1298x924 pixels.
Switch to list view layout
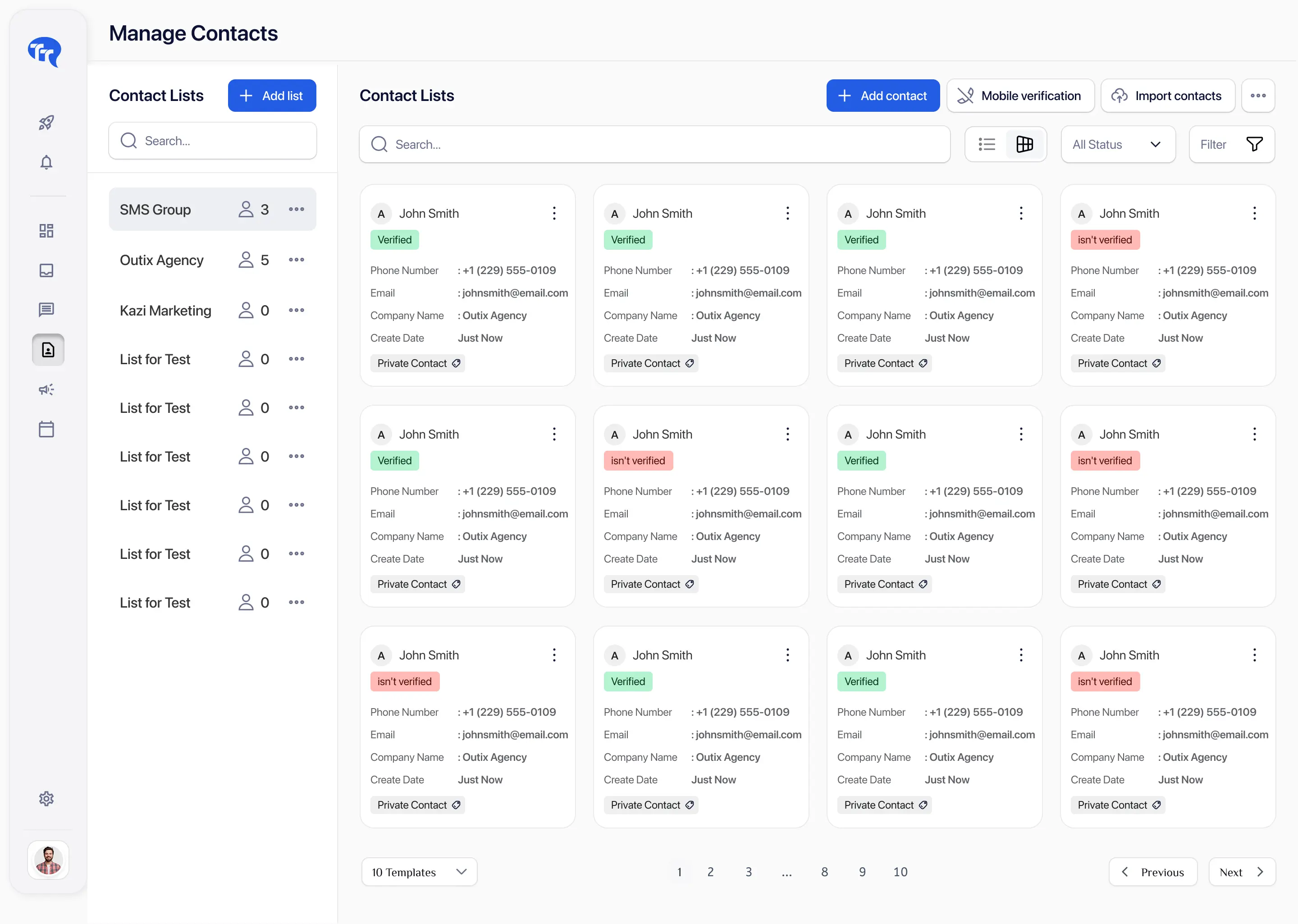(987, 145)
